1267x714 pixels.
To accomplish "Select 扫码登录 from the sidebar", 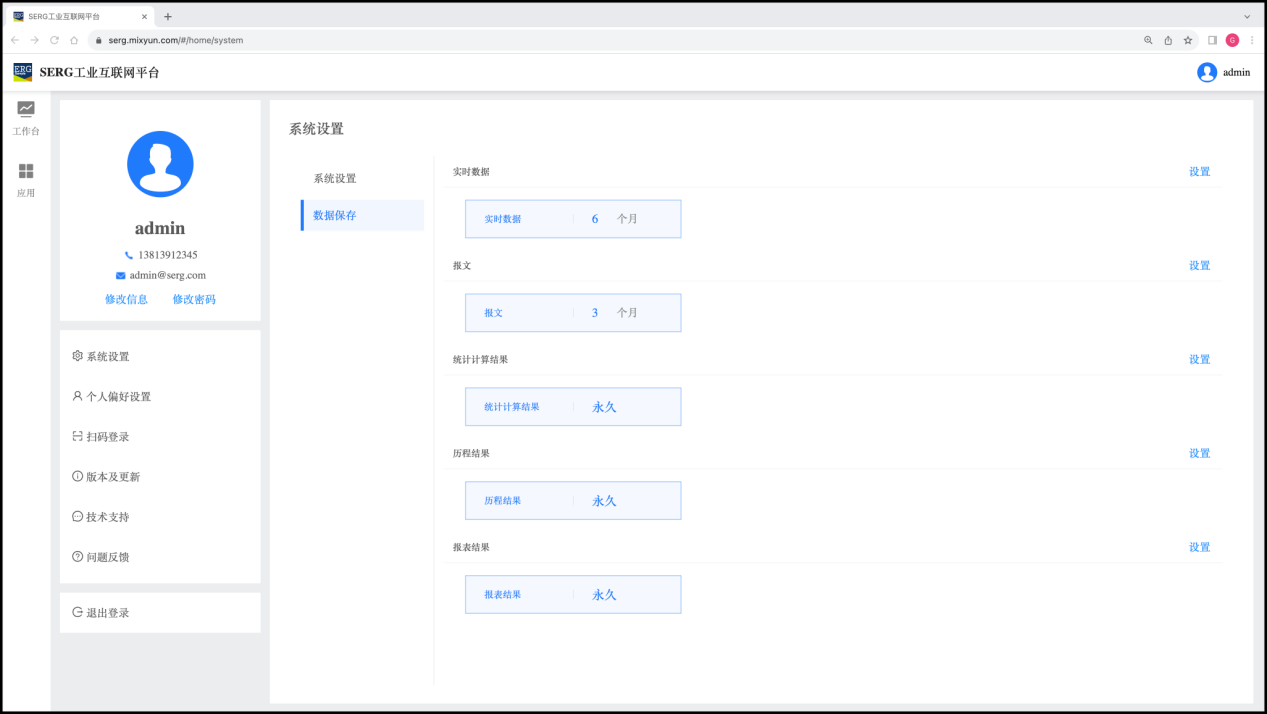I will coord(107,437).
